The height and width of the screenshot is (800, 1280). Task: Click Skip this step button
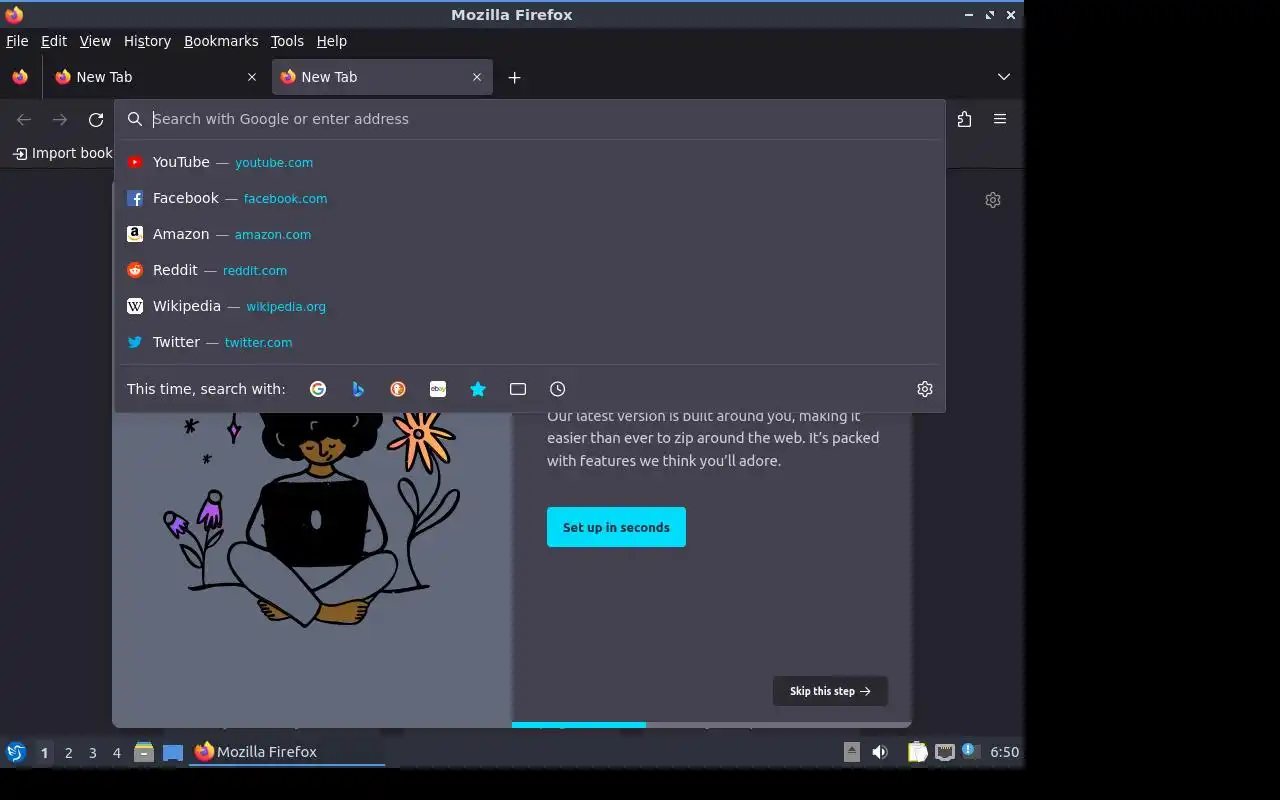coord(830,691)
